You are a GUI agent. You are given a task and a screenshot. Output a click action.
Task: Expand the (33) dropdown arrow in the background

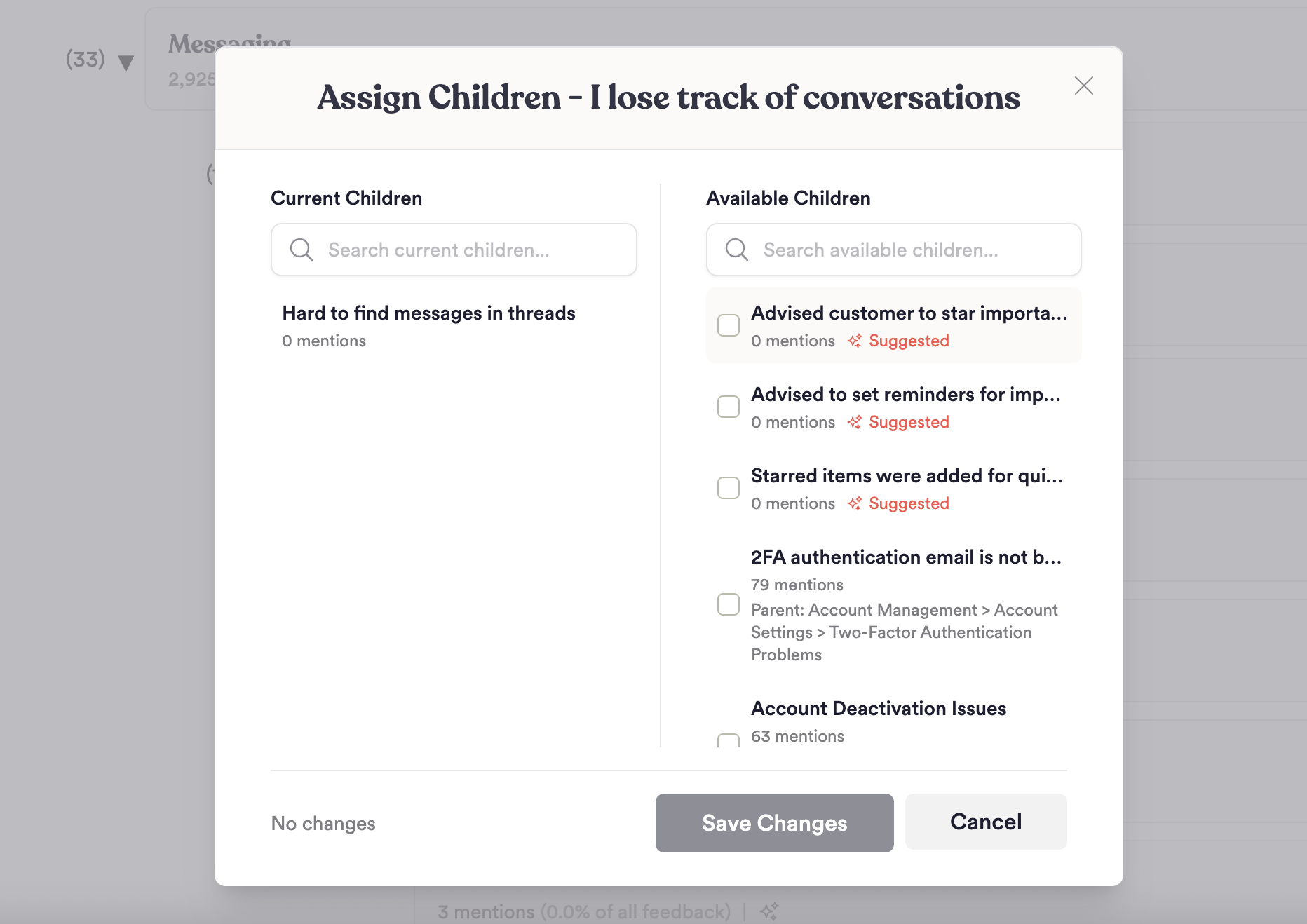pos(125,62)
